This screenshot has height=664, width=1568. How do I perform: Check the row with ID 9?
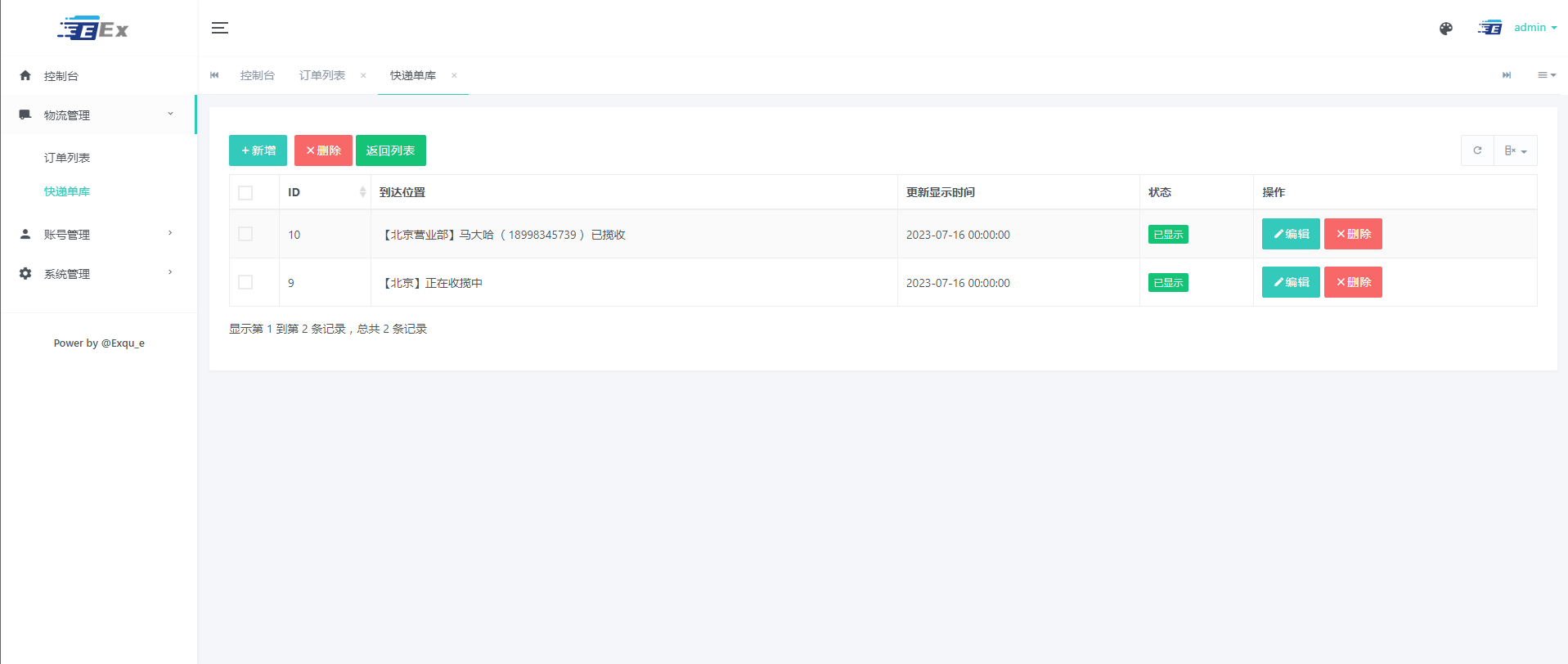click(x=245, y=282)
